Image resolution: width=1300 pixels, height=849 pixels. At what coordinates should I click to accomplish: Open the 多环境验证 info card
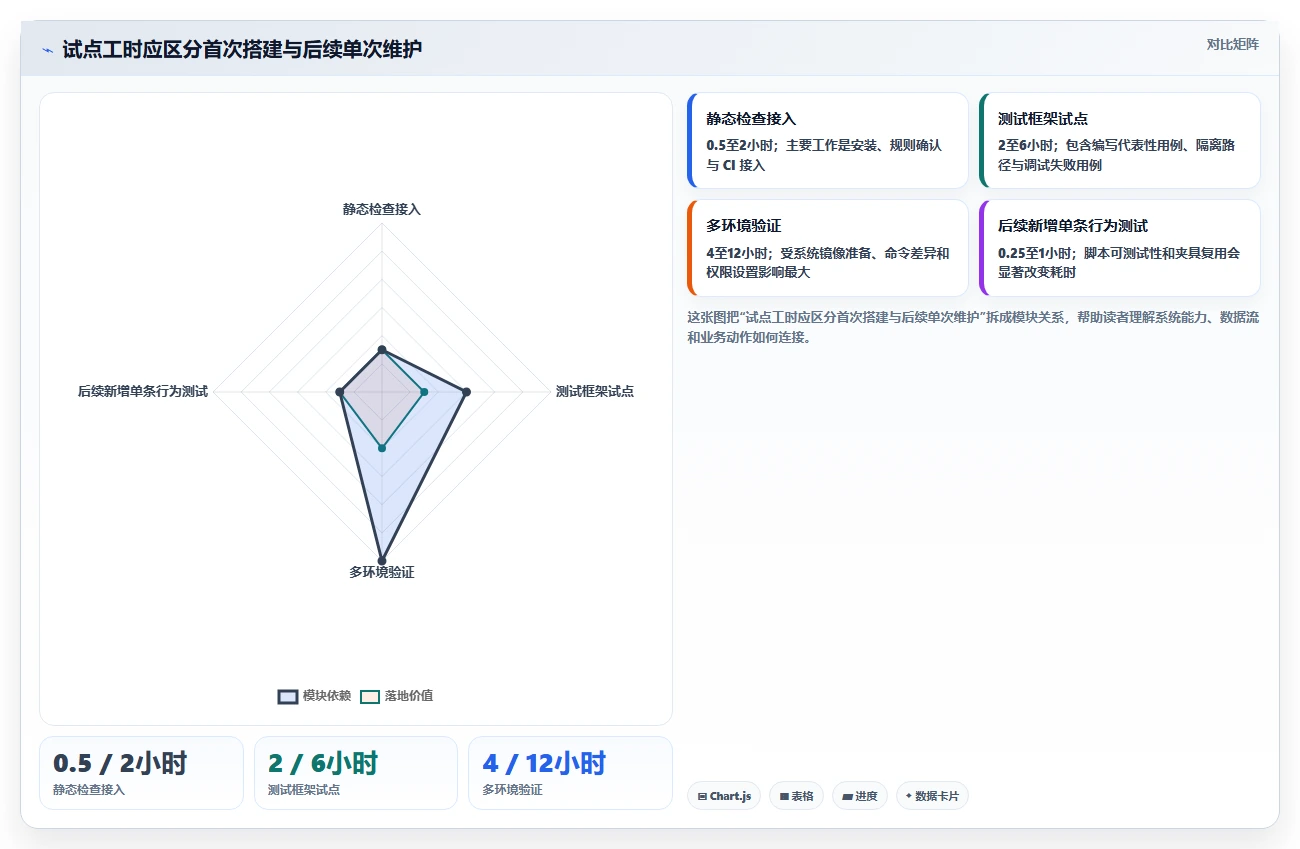tap(828, 248)
